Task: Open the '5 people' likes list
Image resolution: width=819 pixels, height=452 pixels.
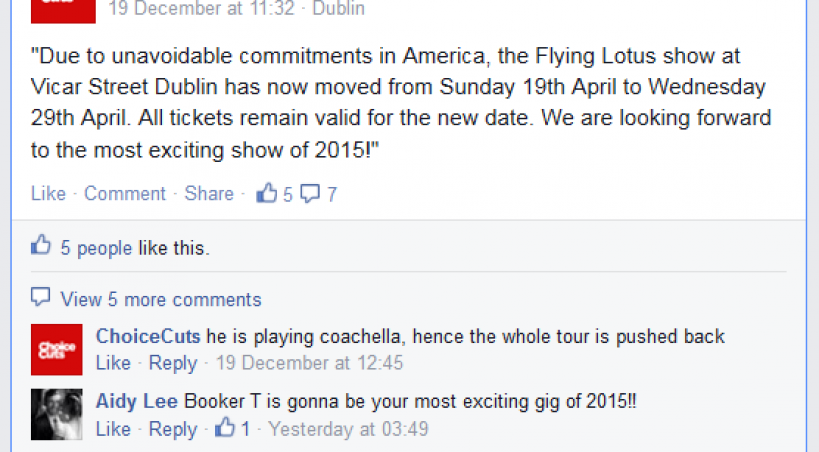Action: pos(96,247)
